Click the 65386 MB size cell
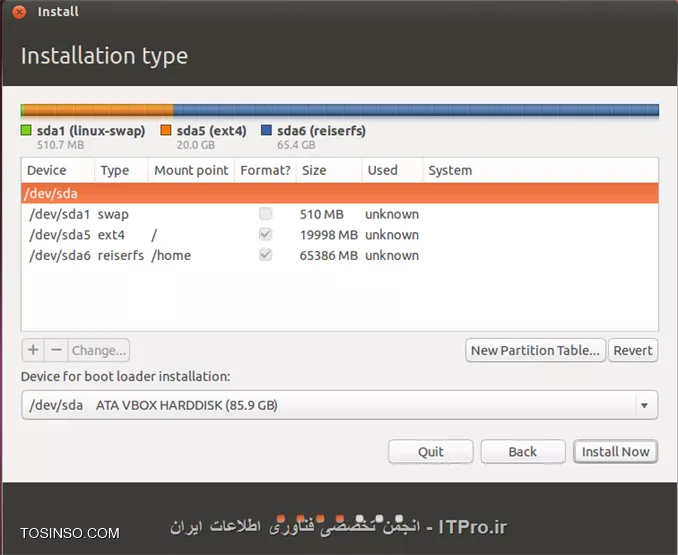The image size is (678, 555). click(329, 255)
